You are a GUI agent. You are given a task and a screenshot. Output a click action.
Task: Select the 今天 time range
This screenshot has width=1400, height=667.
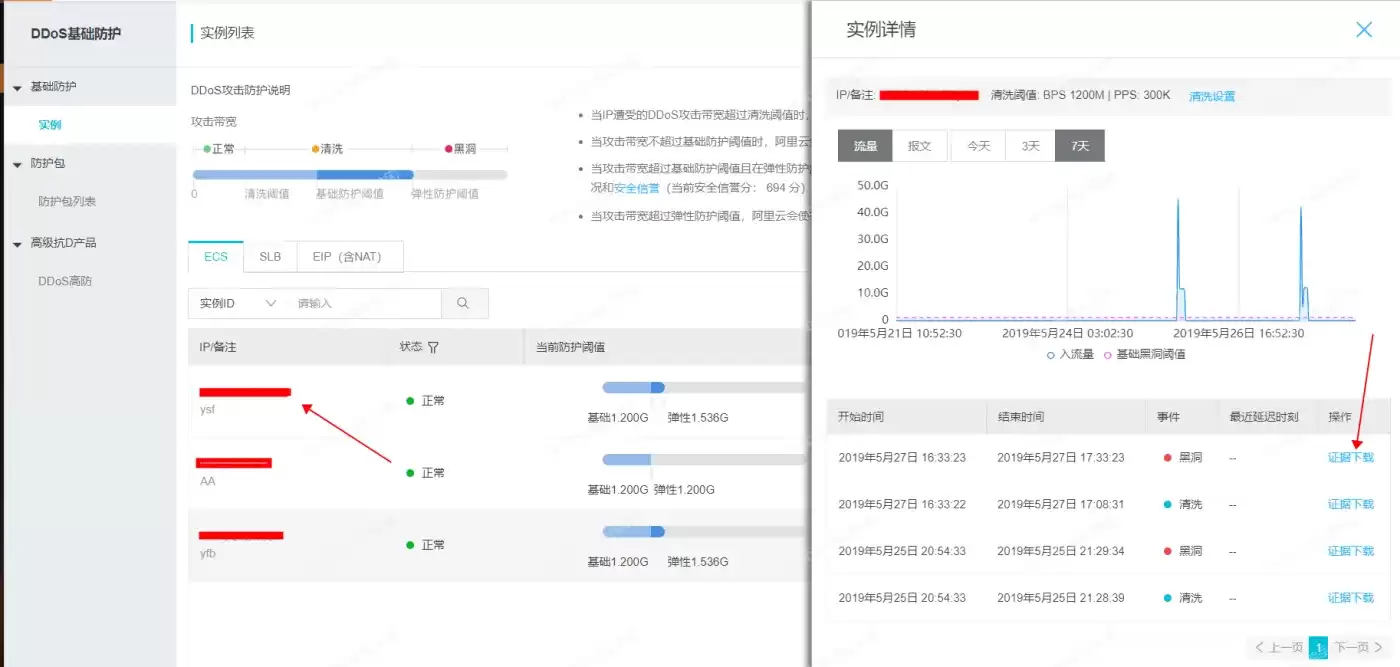pyautogui.click(x=978, y=146)
